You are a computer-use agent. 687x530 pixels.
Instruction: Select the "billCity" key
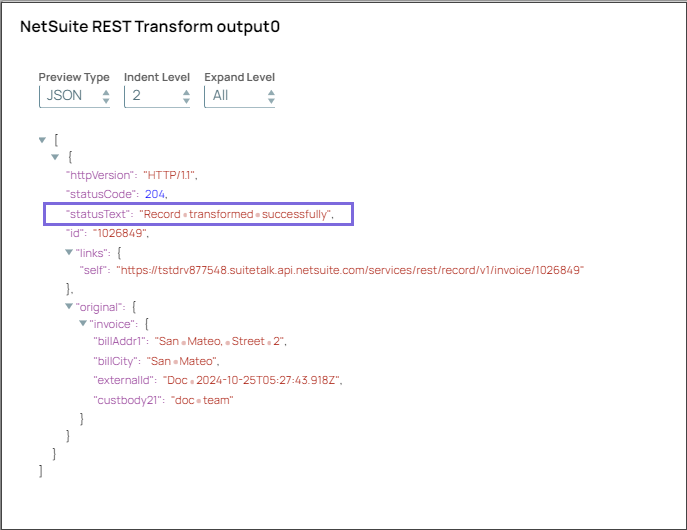[x=115, y=361]
